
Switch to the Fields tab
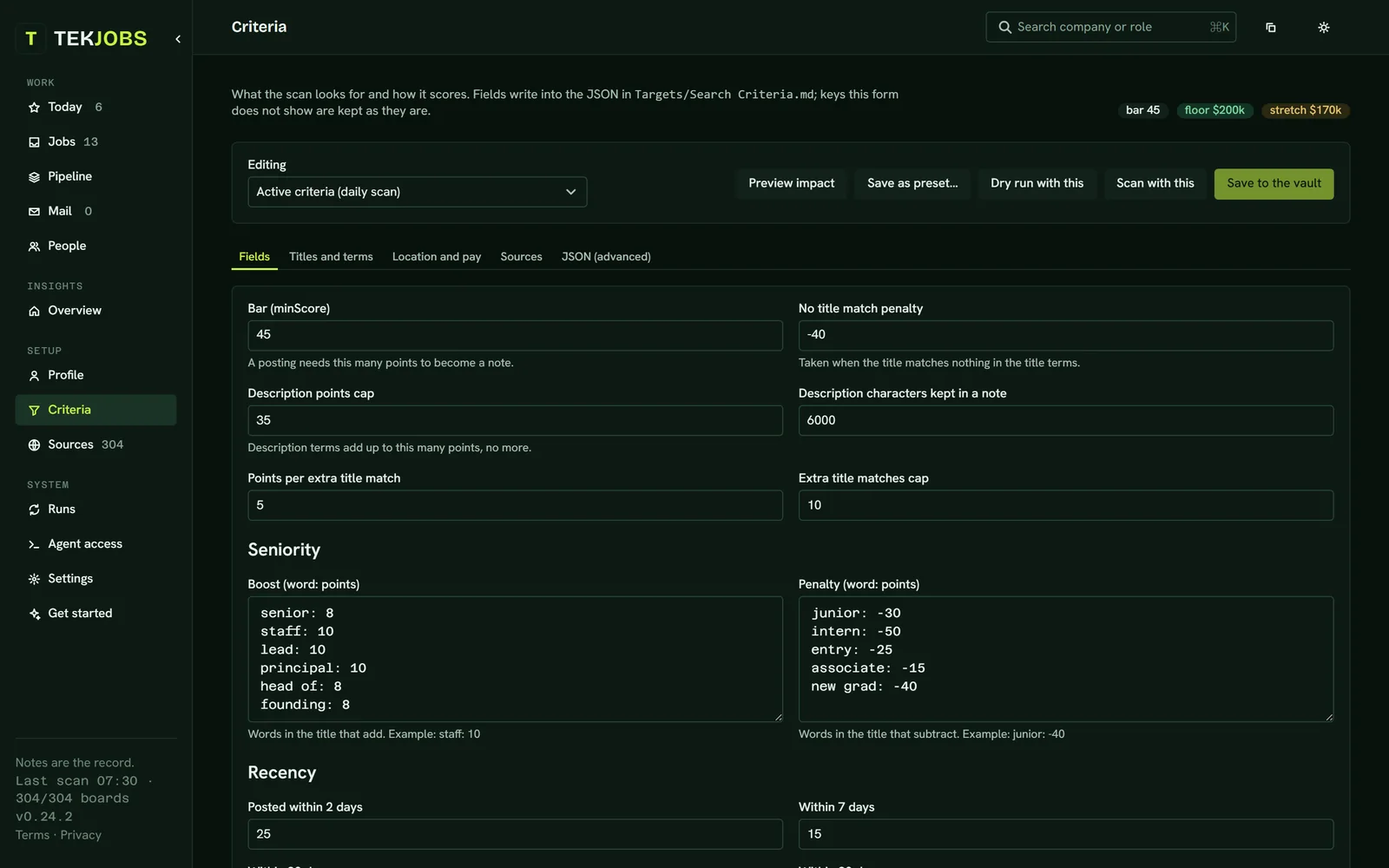pos(254,257)
